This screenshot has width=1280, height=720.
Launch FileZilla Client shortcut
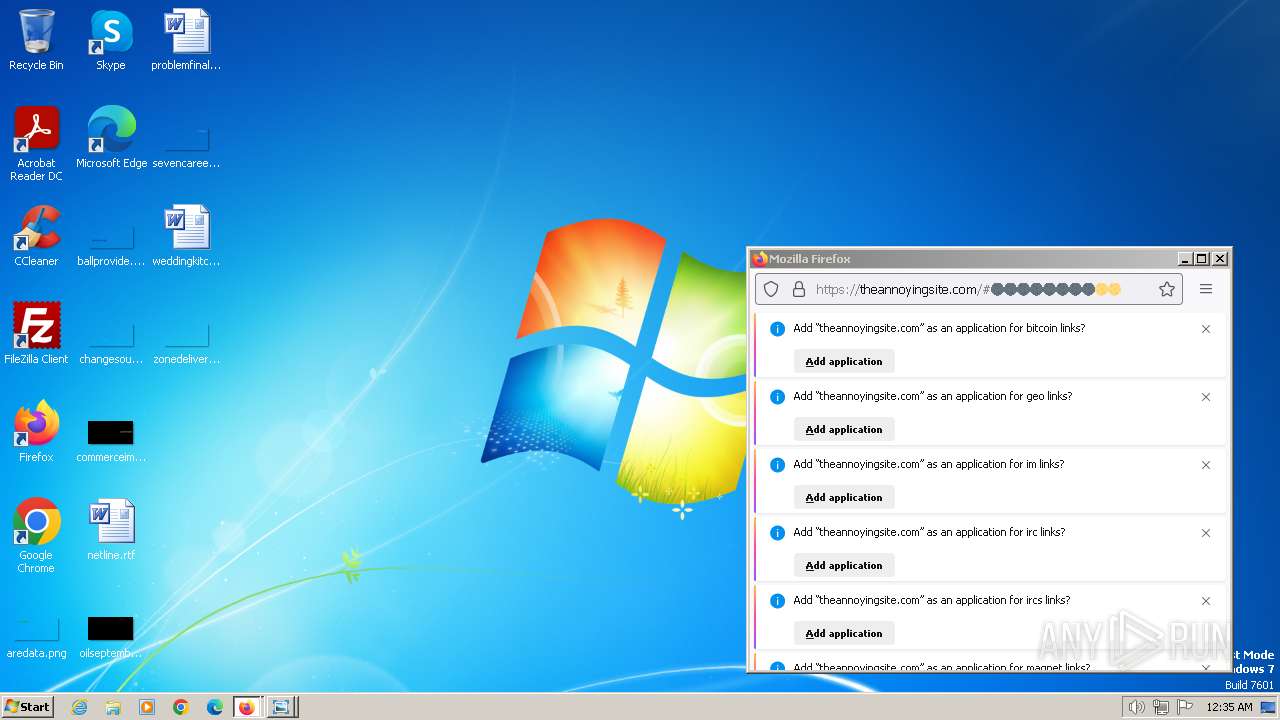point(36,334)
